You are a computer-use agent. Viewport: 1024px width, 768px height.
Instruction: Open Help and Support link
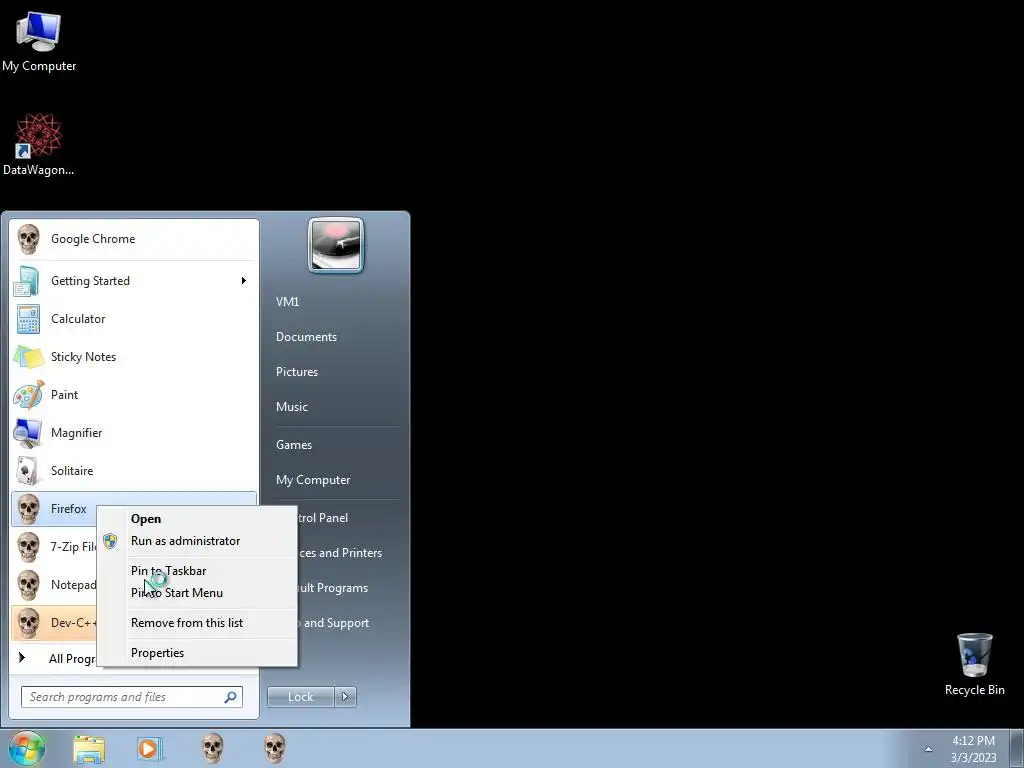334,623
